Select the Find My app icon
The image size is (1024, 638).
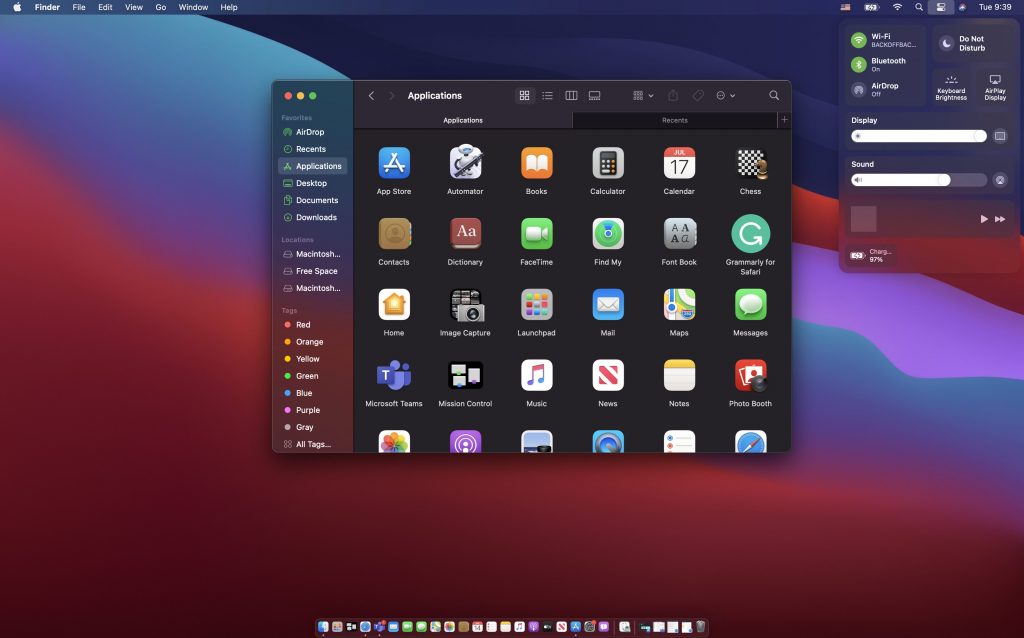point(607,234)
